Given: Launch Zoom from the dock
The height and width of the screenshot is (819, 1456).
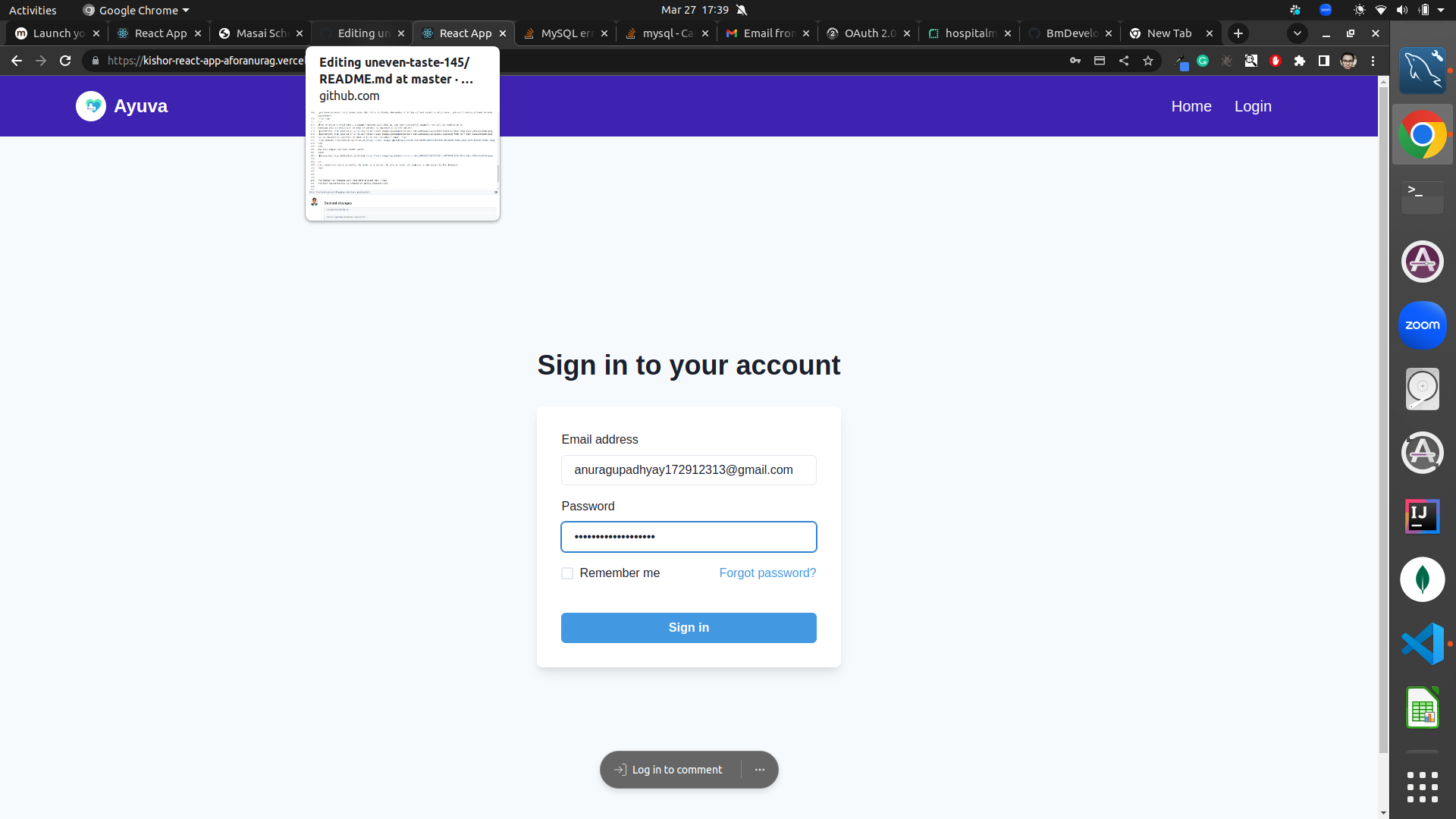Looking at the screenshot, I should click(x=1423, y=325).
